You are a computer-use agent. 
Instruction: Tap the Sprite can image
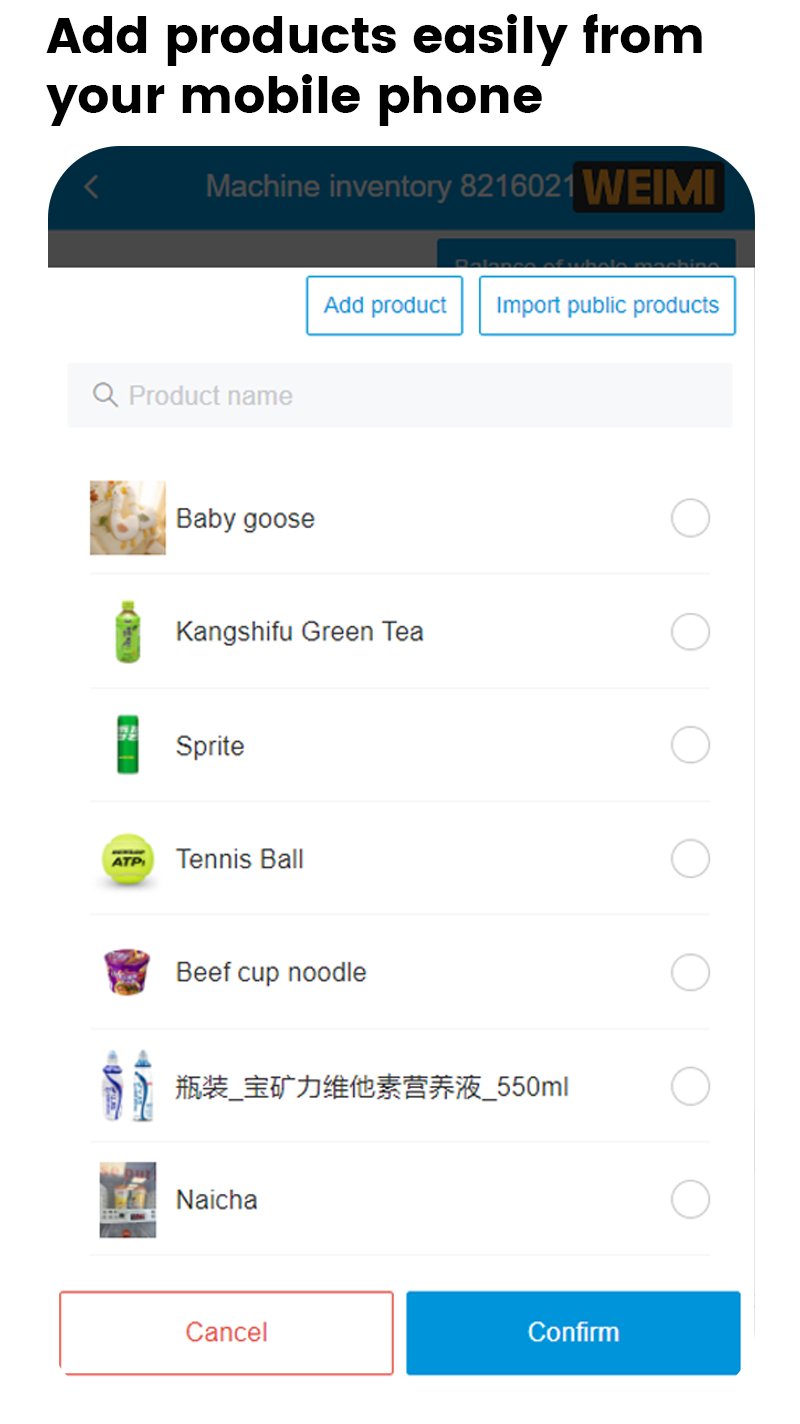click(x=128, y=745)
